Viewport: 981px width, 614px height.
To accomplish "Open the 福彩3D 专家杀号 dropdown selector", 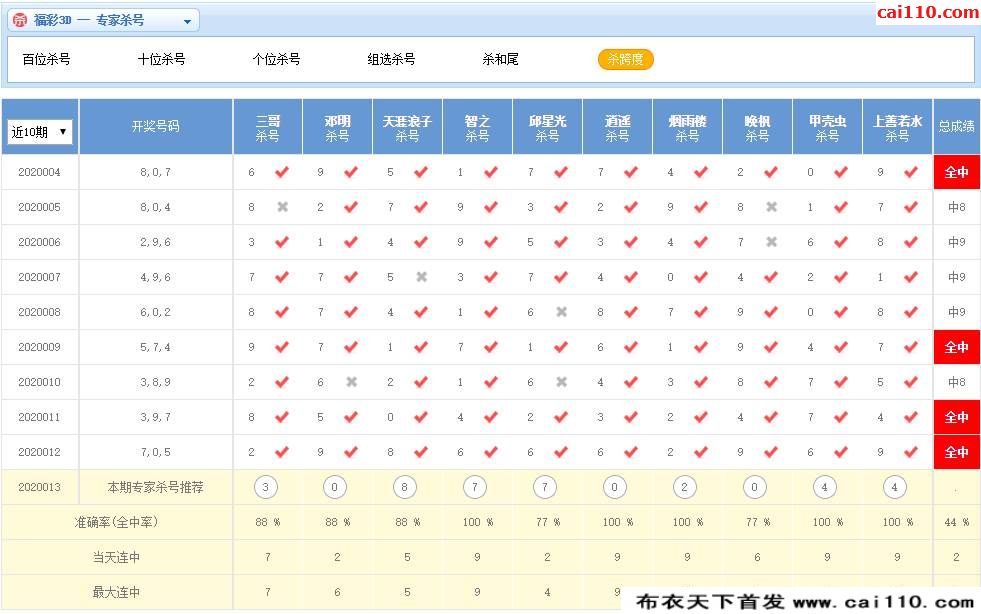I will click(x=103, y=20).
